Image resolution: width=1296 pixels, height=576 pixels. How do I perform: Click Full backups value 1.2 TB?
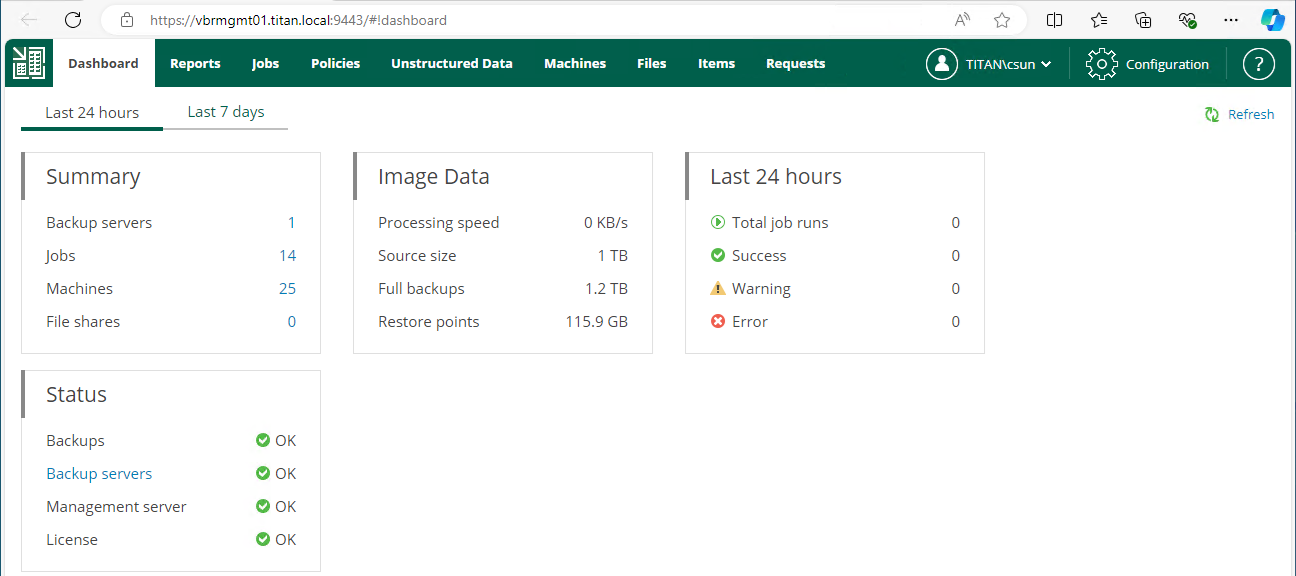coord(607,289)
